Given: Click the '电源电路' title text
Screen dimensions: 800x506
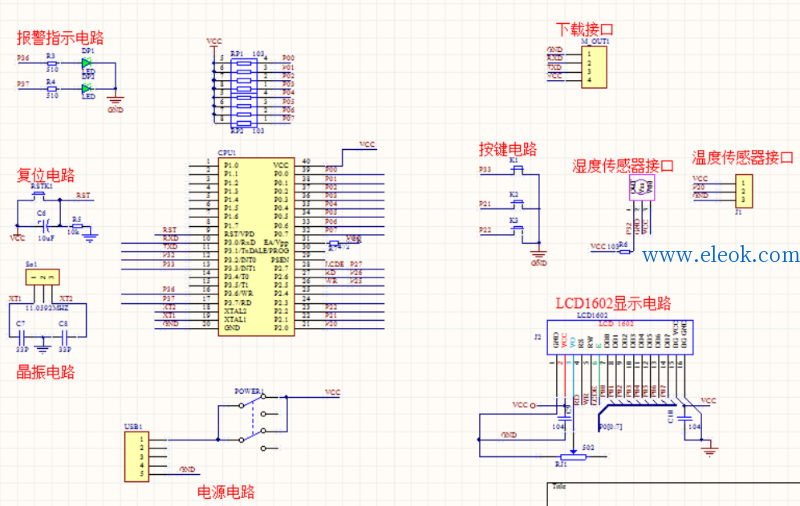Looking at the screenshot, I should click(x=226, y=492).
